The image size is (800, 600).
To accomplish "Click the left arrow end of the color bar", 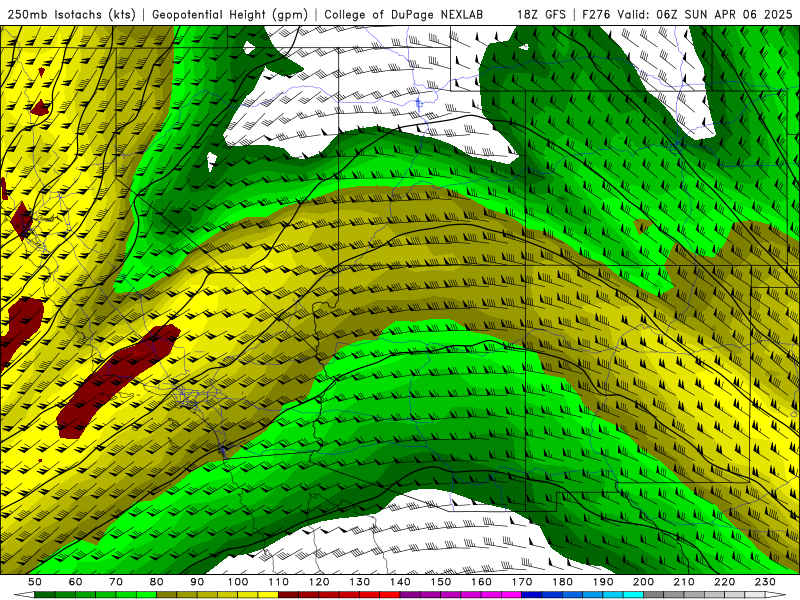I will 24,595.
